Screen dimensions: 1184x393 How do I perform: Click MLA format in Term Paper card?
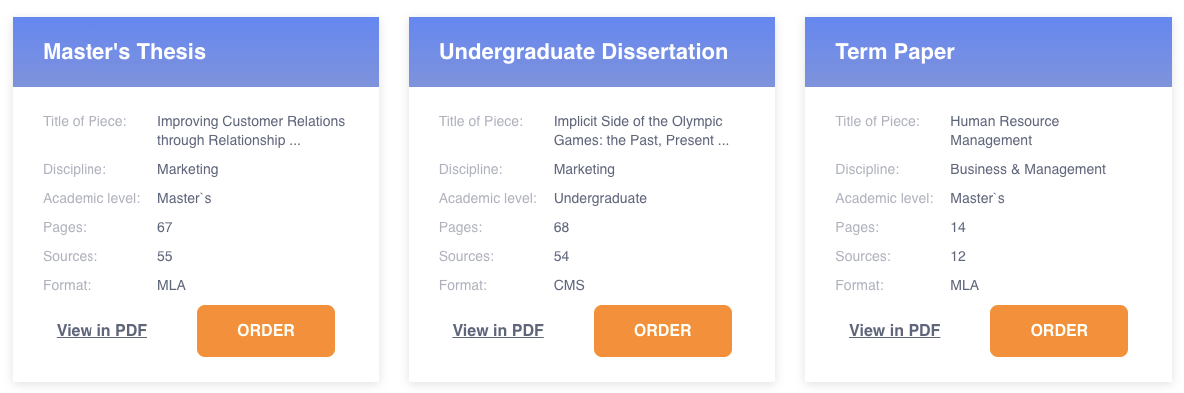[964, 286]
